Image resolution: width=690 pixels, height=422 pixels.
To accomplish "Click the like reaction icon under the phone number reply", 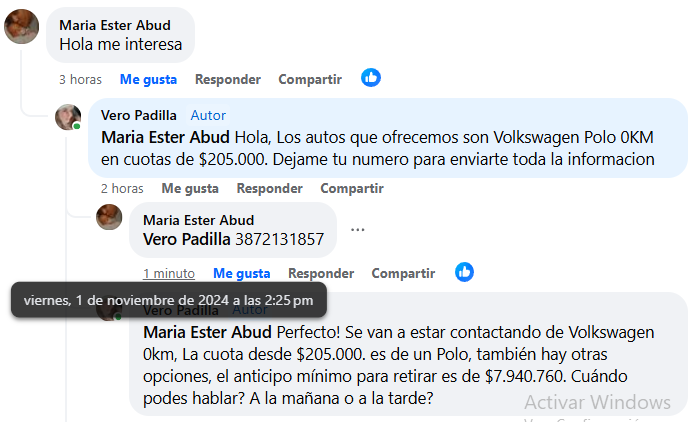I will click(464, 272).
